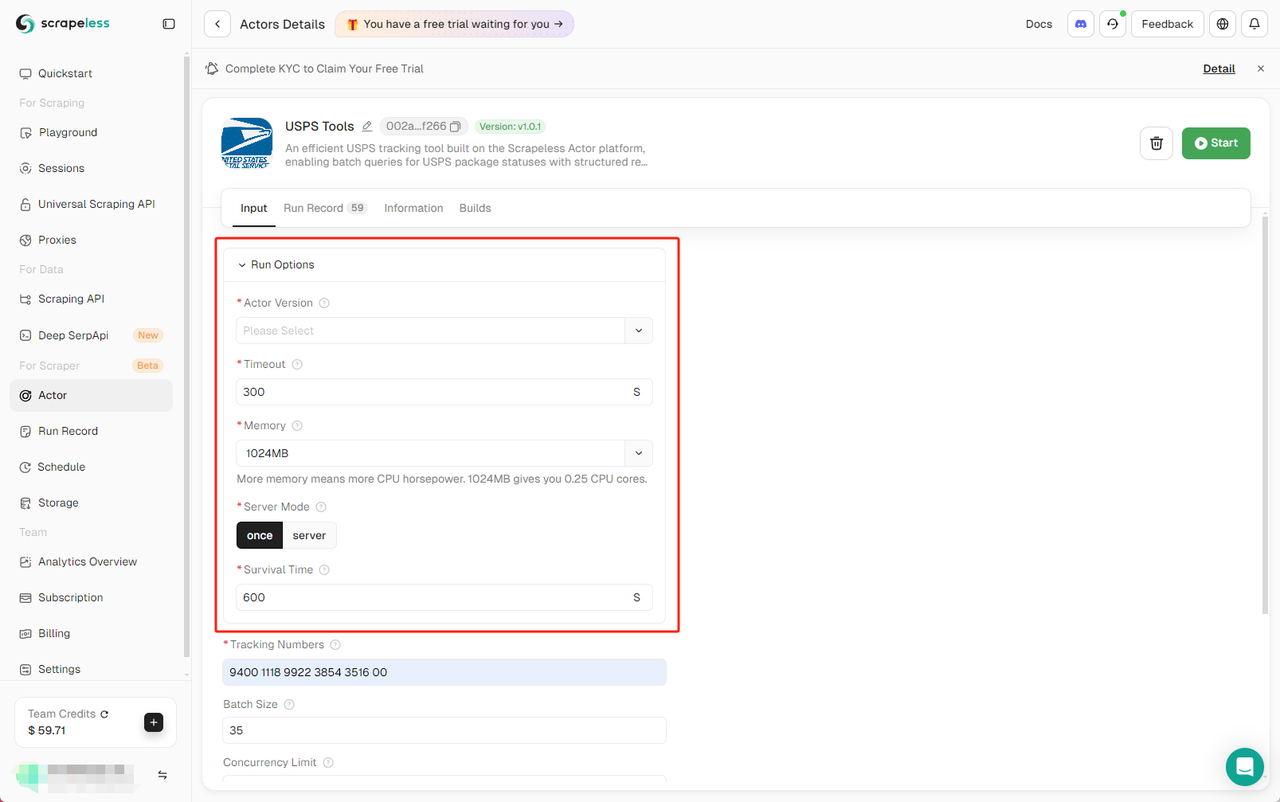This screenshot has width=1280, height=802.
Task: Switch account with the swap arrows icon
Action: point(162,775)
